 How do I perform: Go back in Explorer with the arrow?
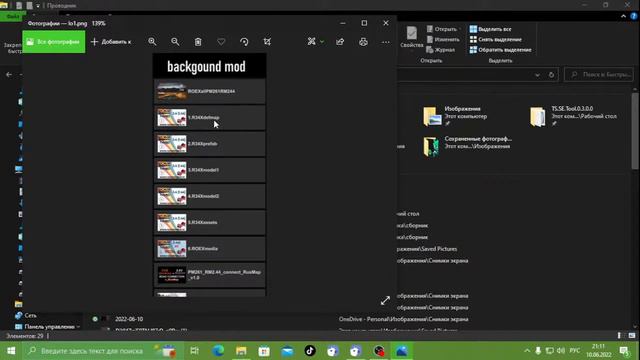(x=9, y=75)
